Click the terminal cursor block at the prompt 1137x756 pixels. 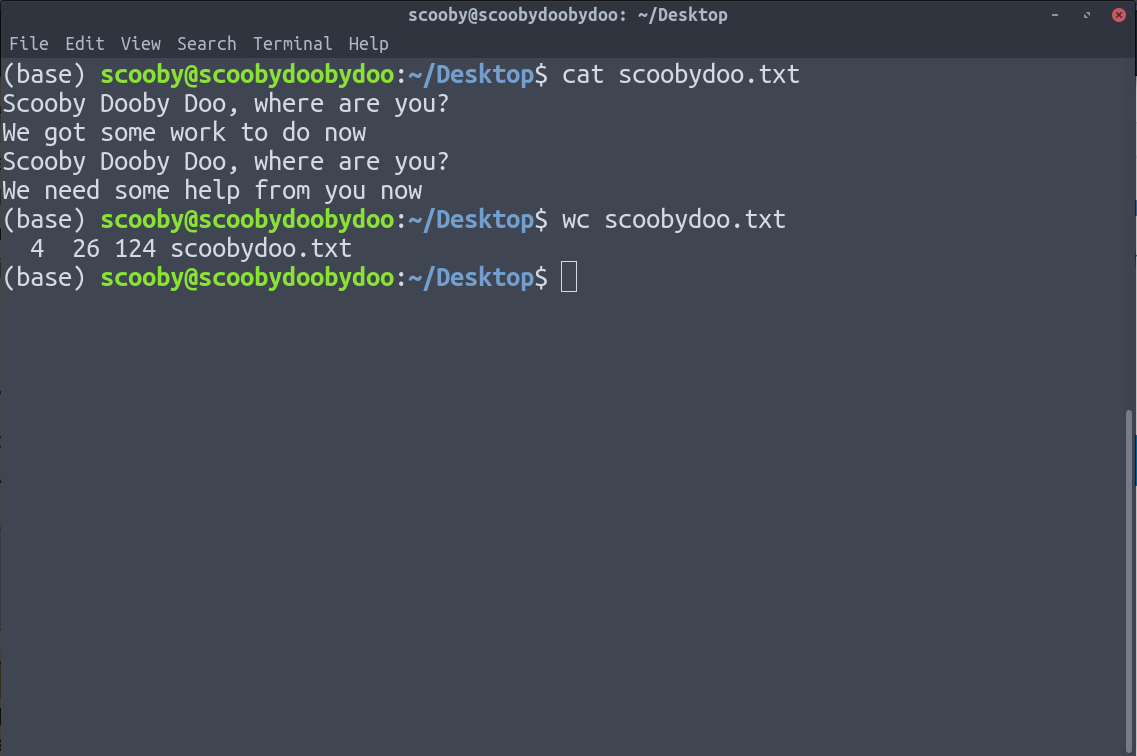(x=569, y=277)
